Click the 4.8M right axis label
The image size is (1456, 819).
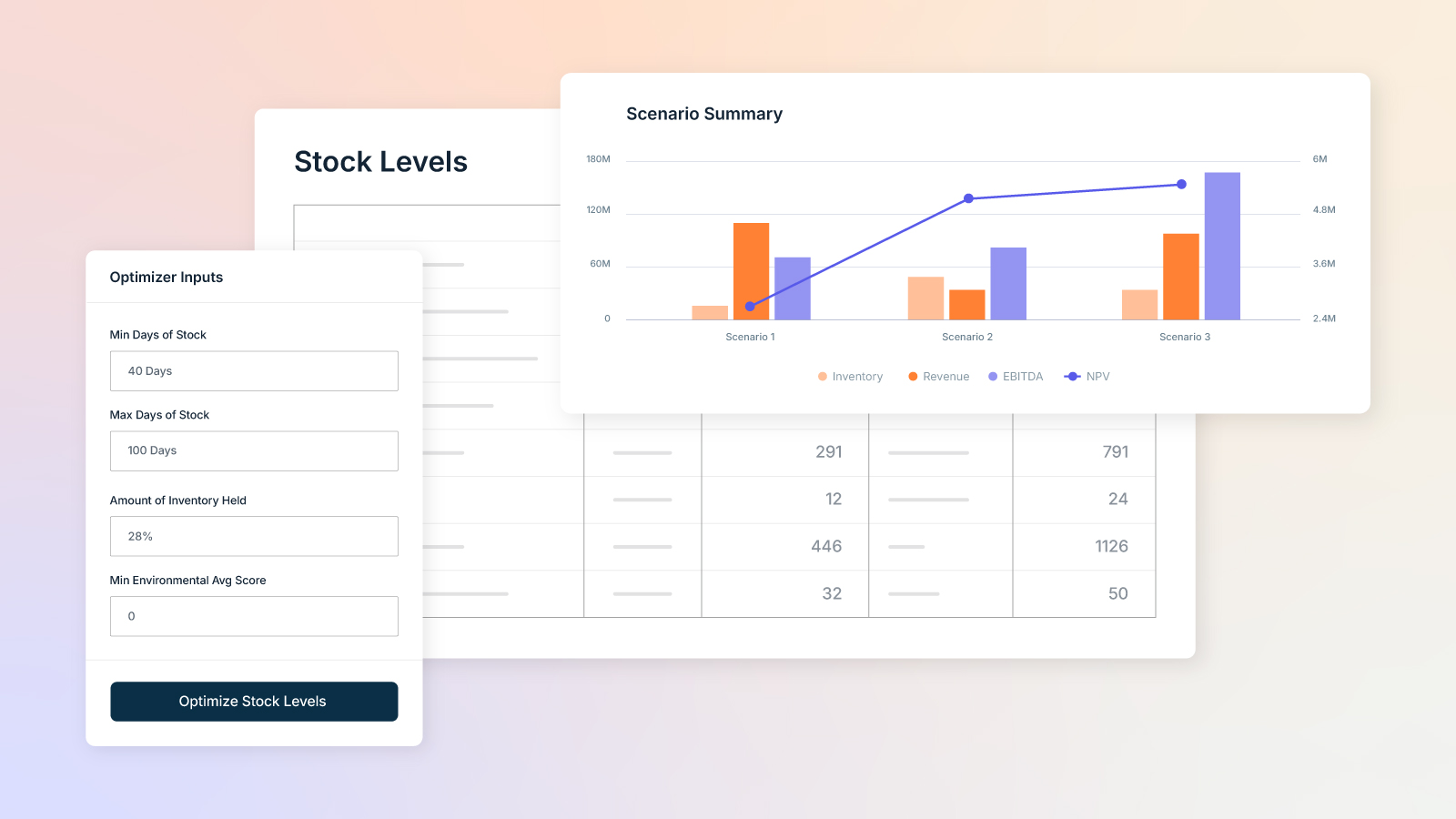[1324, 210]
